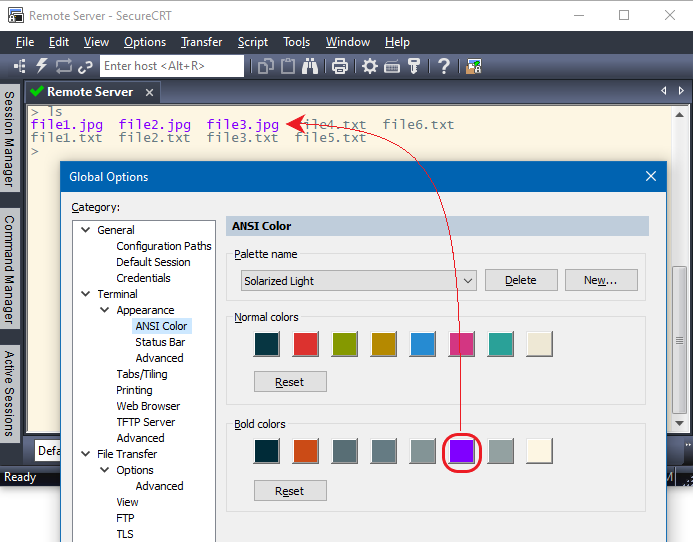Screen dimensions: 693x542
Task: Select Web Browser in category tree
Action: [148, 406]
